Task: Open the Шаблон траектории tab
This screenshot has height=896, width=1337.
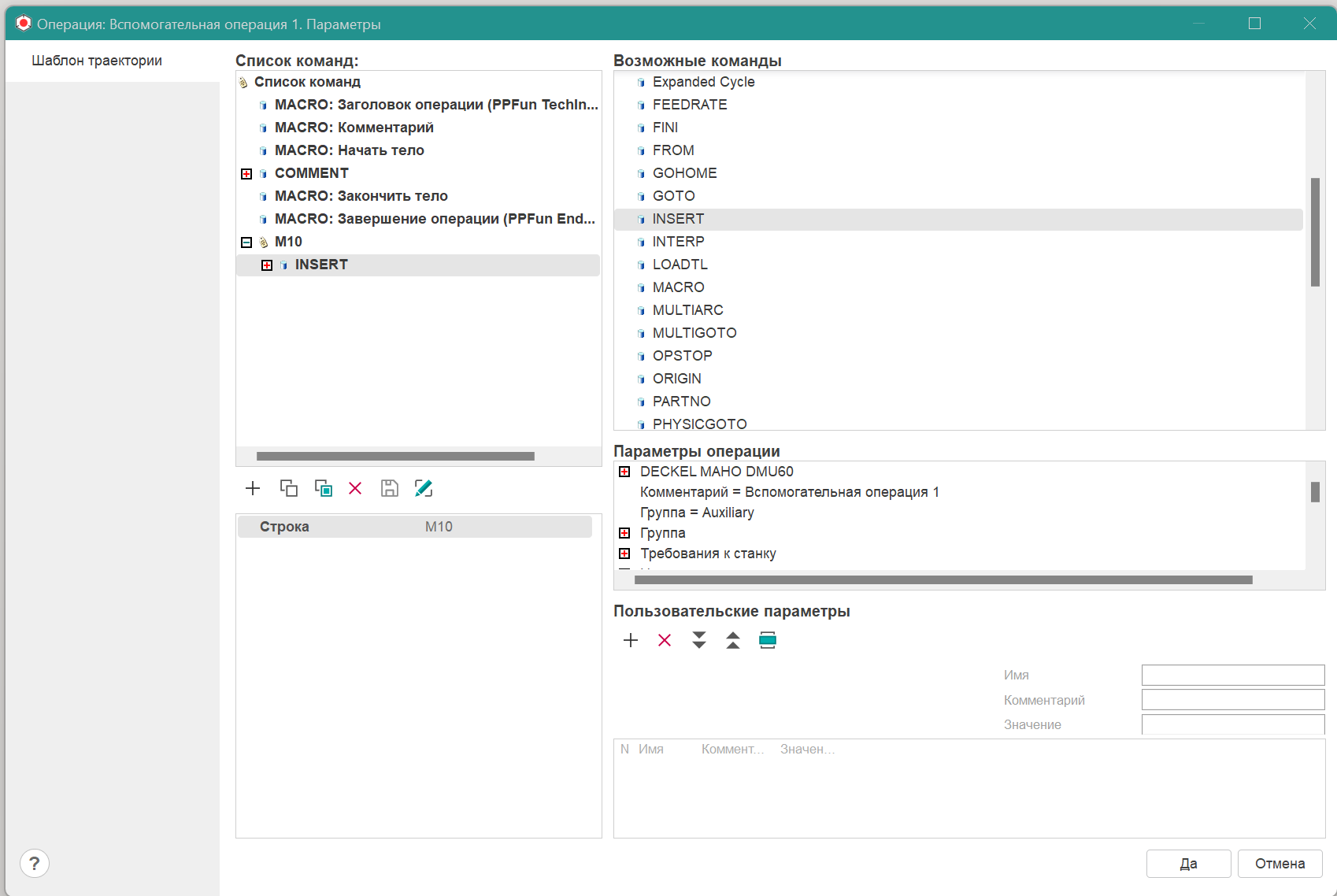Action: (97, 61)
